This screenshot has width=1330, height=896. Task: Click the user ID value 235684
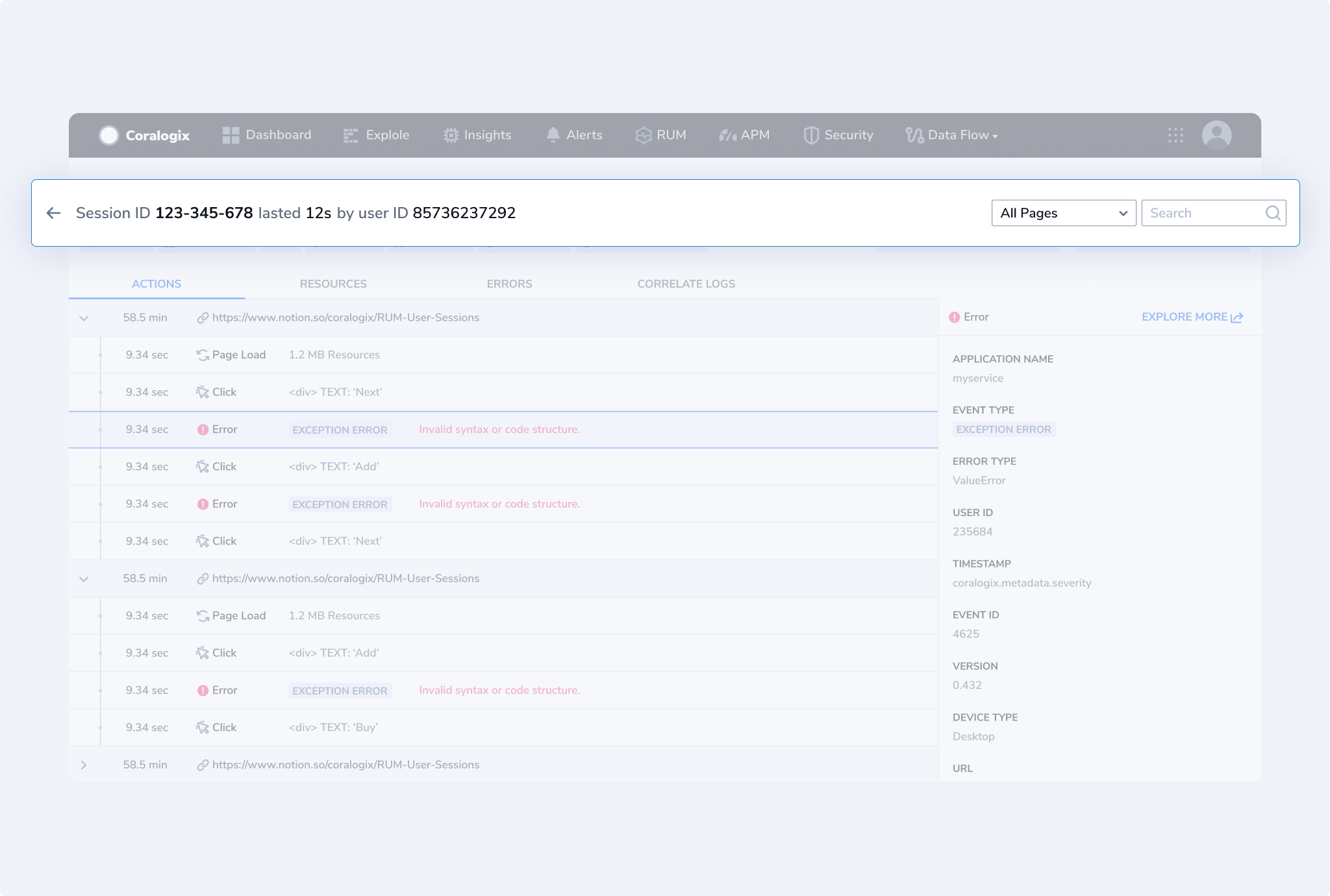(972, 532)
